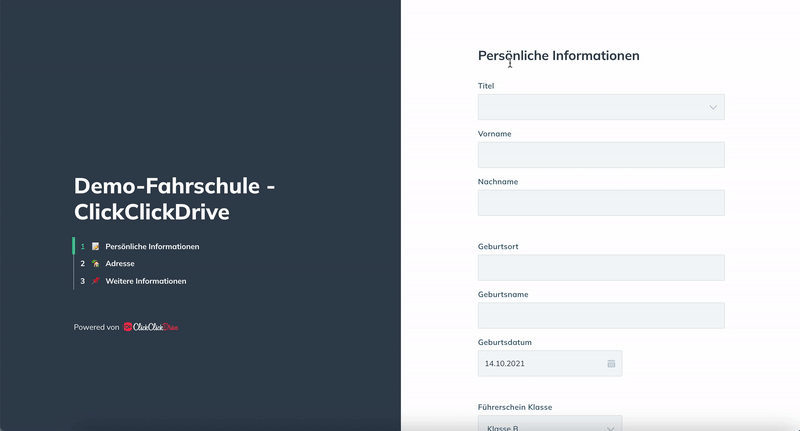Click the Geburtsdatum field label
800x431 pixels.
coord(505,342)
